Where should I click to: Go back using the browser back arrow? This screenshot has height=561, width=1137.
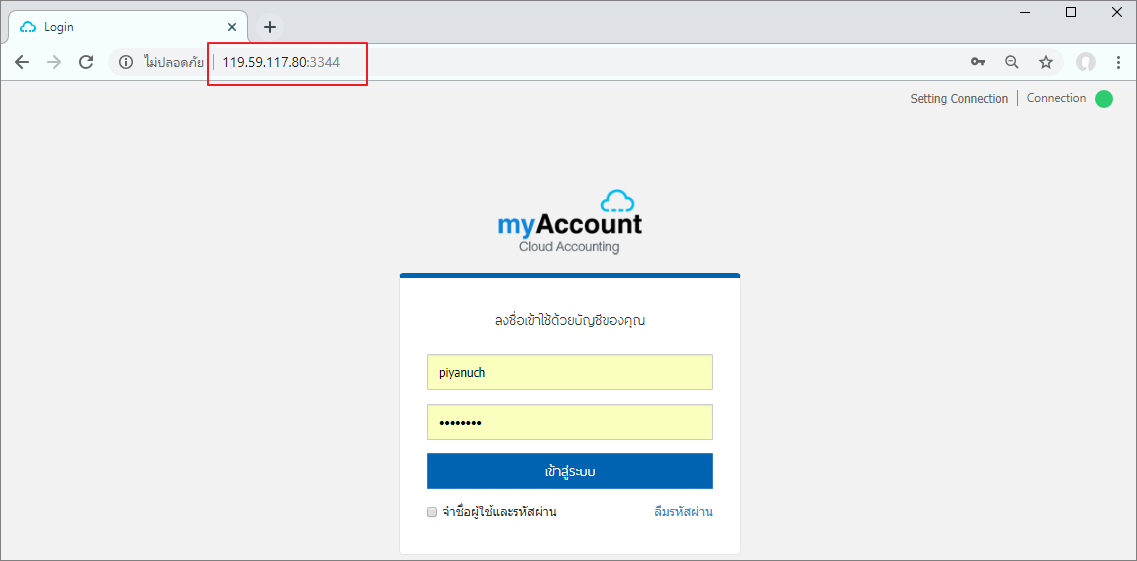(22, 62)
